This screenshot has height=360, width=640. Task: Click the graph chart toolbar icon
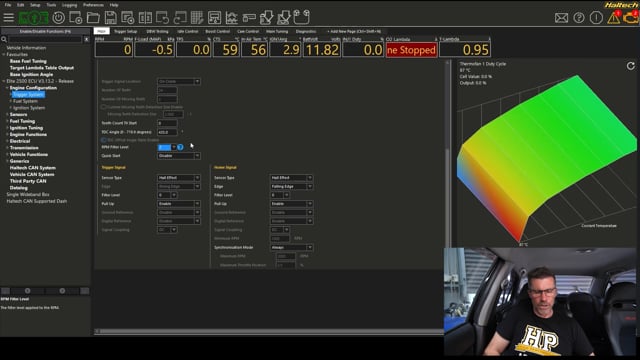[232, 18]
